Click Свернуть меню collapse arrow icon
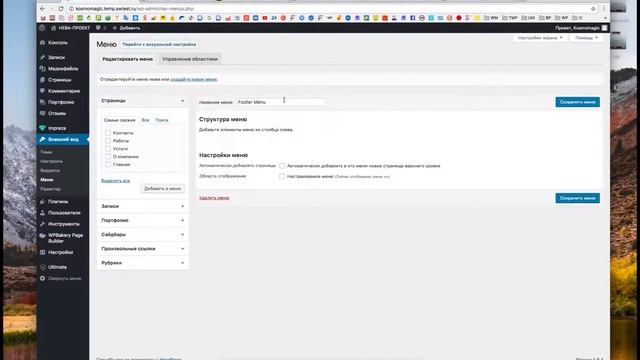 tap(42, 278)
